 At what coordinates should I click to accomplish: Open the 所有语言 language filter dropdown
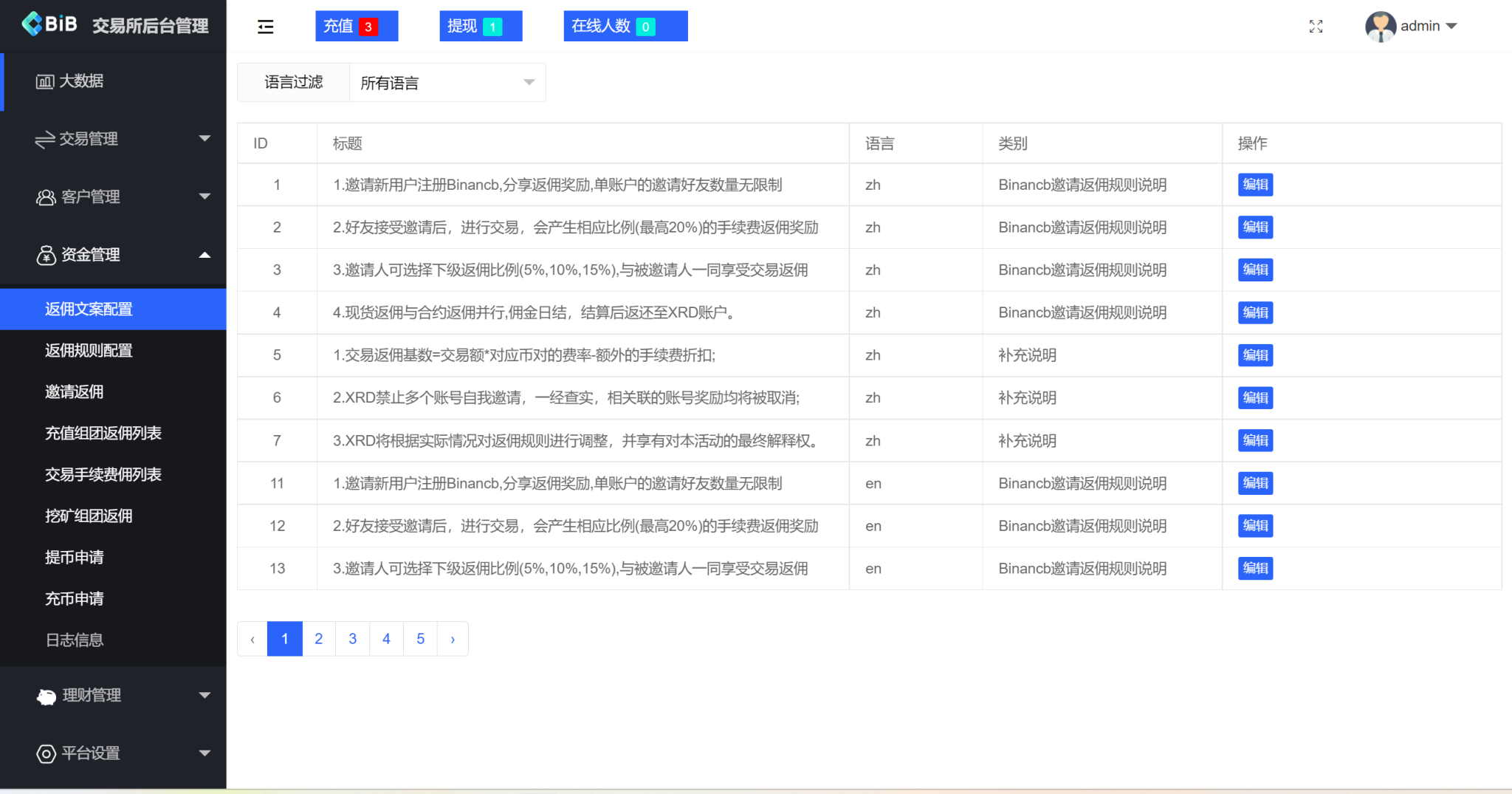(446, 82)
